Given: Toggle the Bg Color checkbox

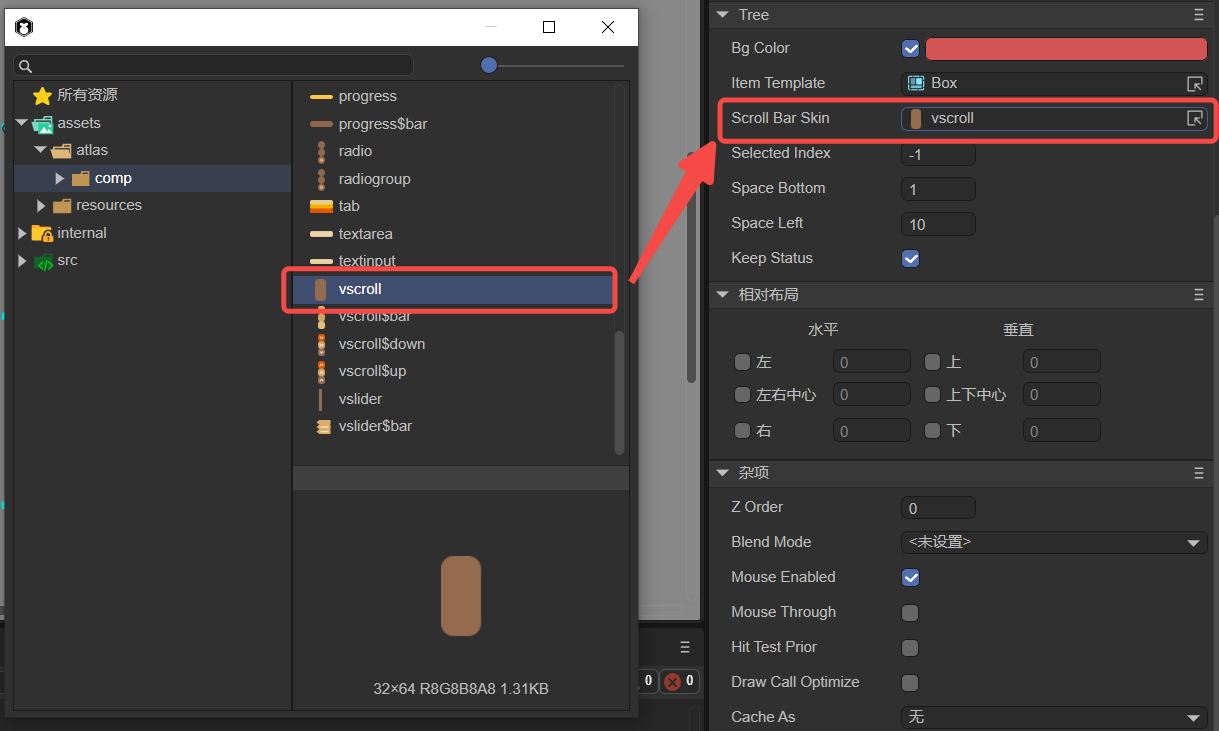Looking at the screenshot, I should coord(910,49).
